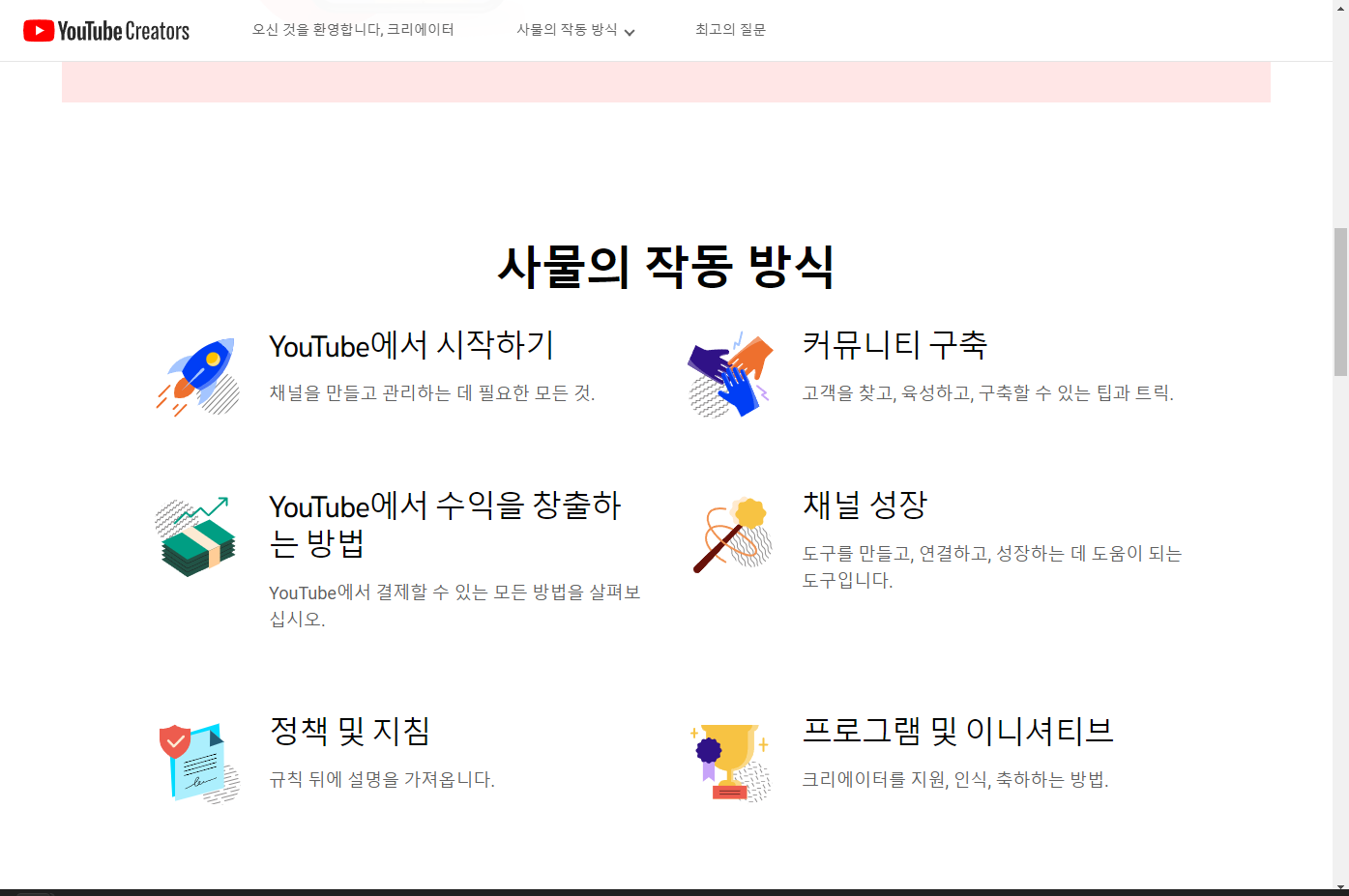Click the magic wand icon for 채널 성장

[733, 535]
